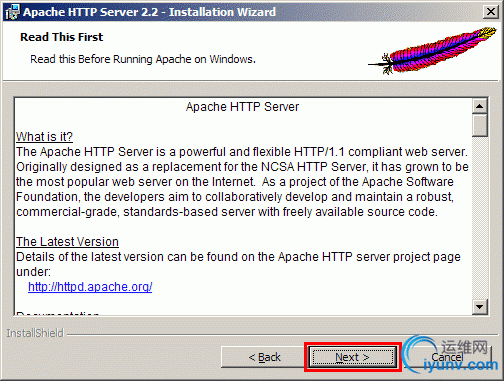Click the vertical scrollbar thumb
This screenshot has width=504, height=381.
coord(480,125)
